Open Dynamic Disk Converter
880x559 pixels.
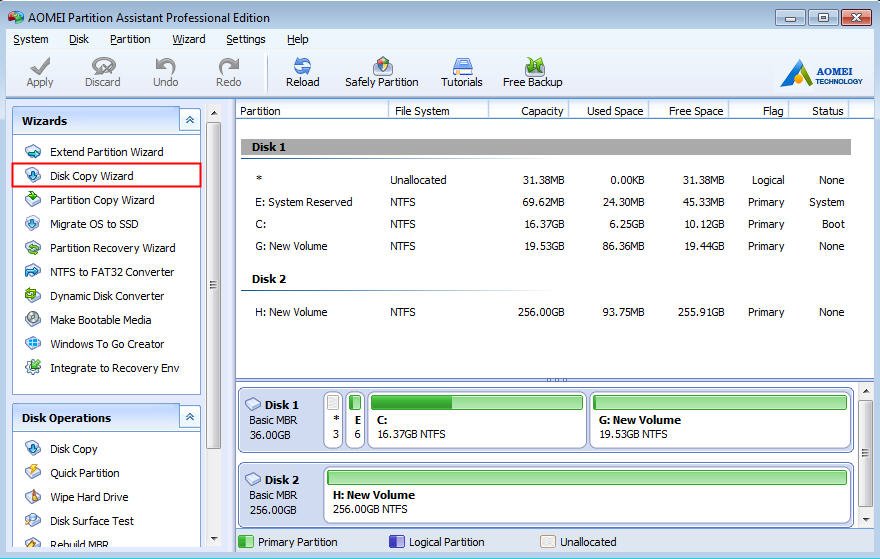click(107, 296)
